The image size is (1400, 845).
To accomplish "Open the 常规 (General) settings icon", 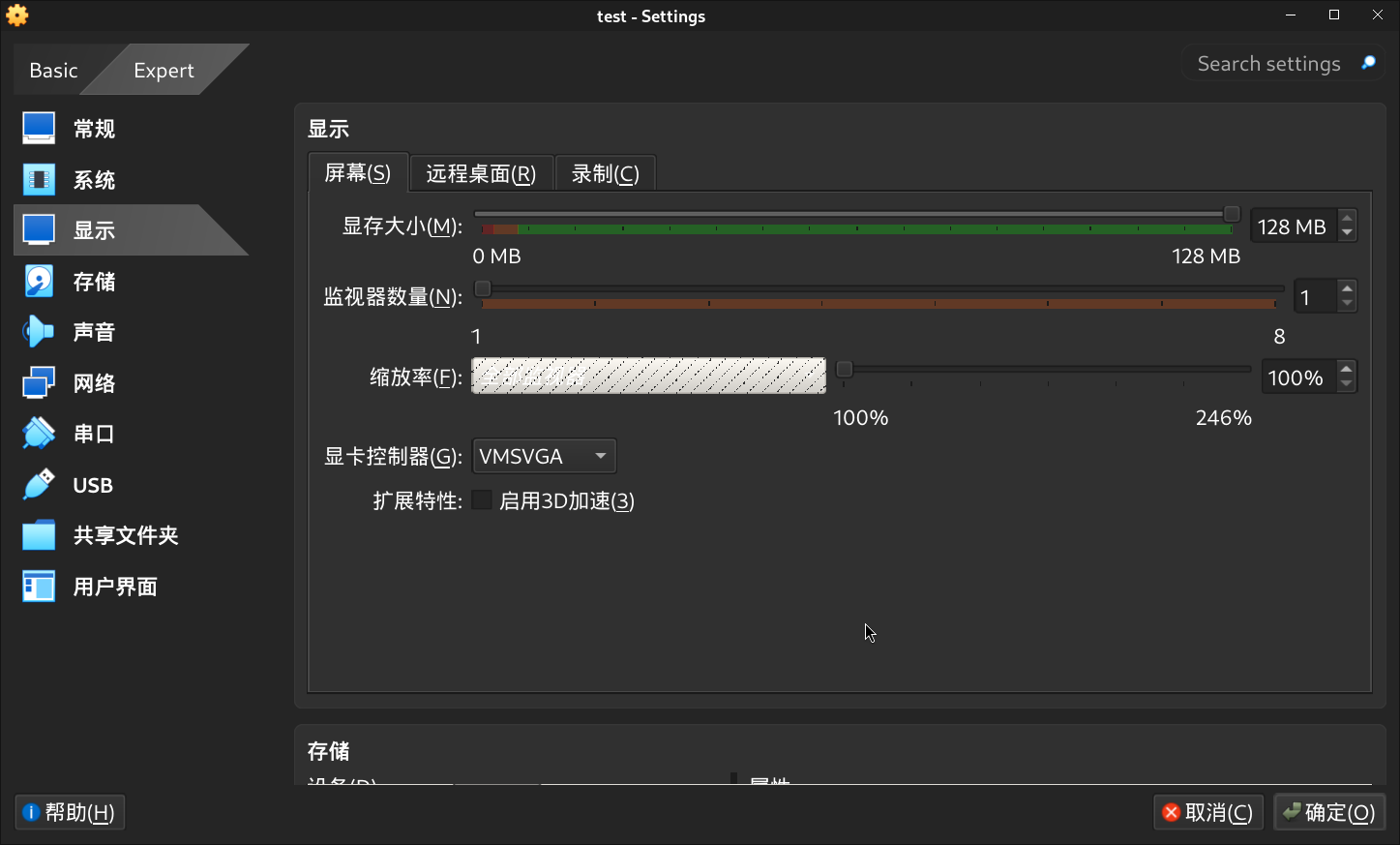I will (x=39, y=129).
